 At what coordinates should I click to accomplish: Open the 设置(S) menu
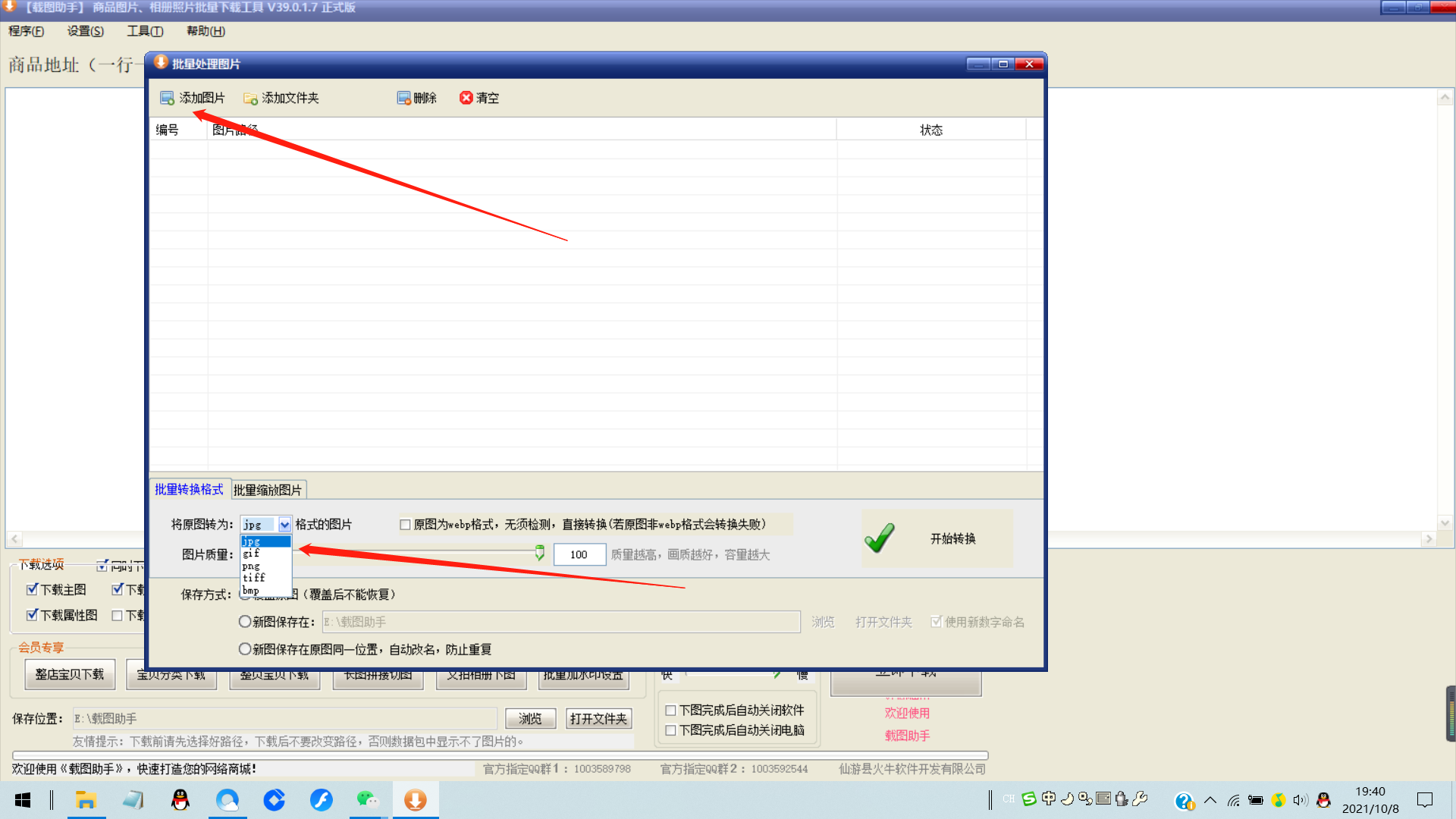coord(85,31)
